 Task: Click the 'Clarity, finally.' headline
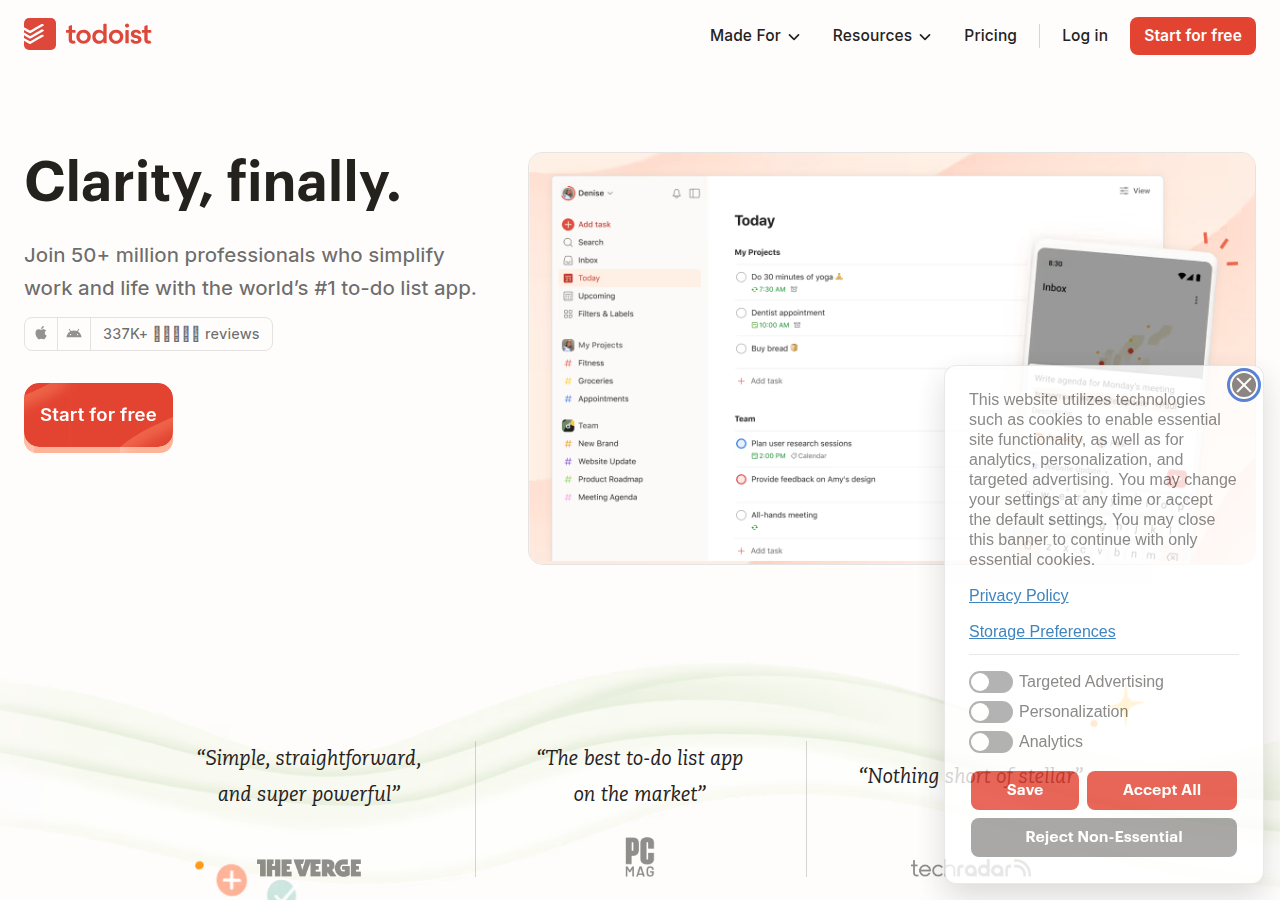212,181
